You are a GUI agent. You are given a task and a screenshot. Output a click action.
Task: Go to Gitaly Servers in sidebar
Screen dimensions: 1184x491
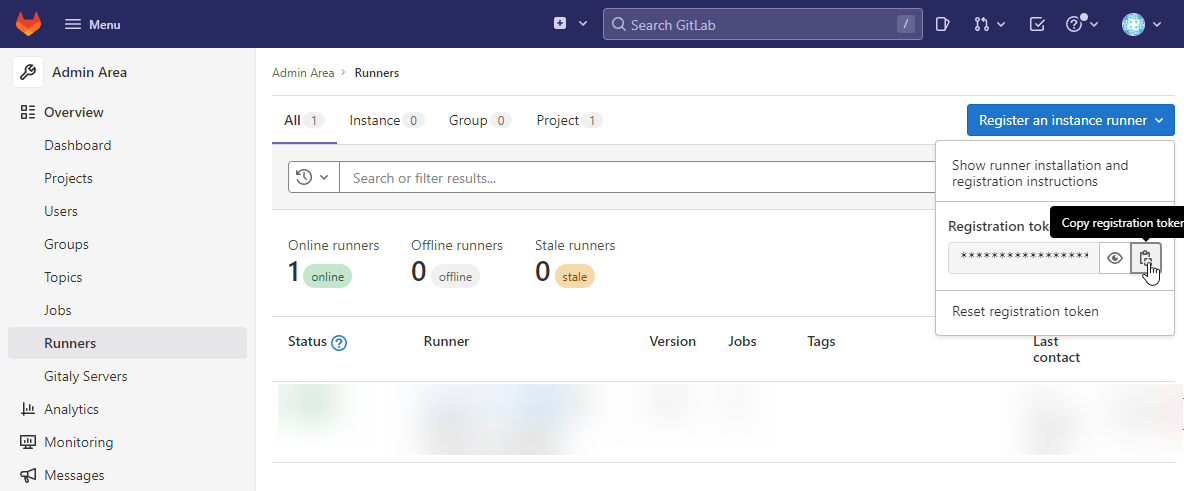click(x=86, y=376)
